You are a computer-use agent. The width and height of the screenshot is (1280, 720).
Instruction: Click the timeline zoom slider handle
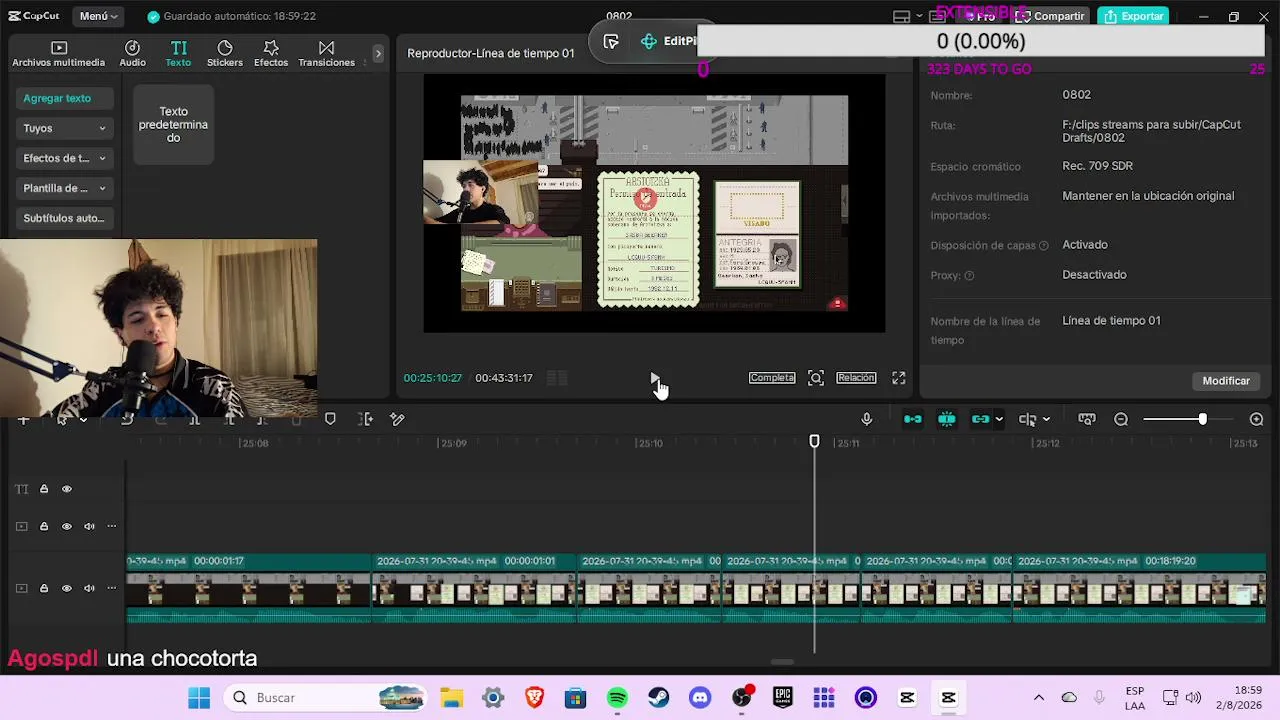[1202, 419]
